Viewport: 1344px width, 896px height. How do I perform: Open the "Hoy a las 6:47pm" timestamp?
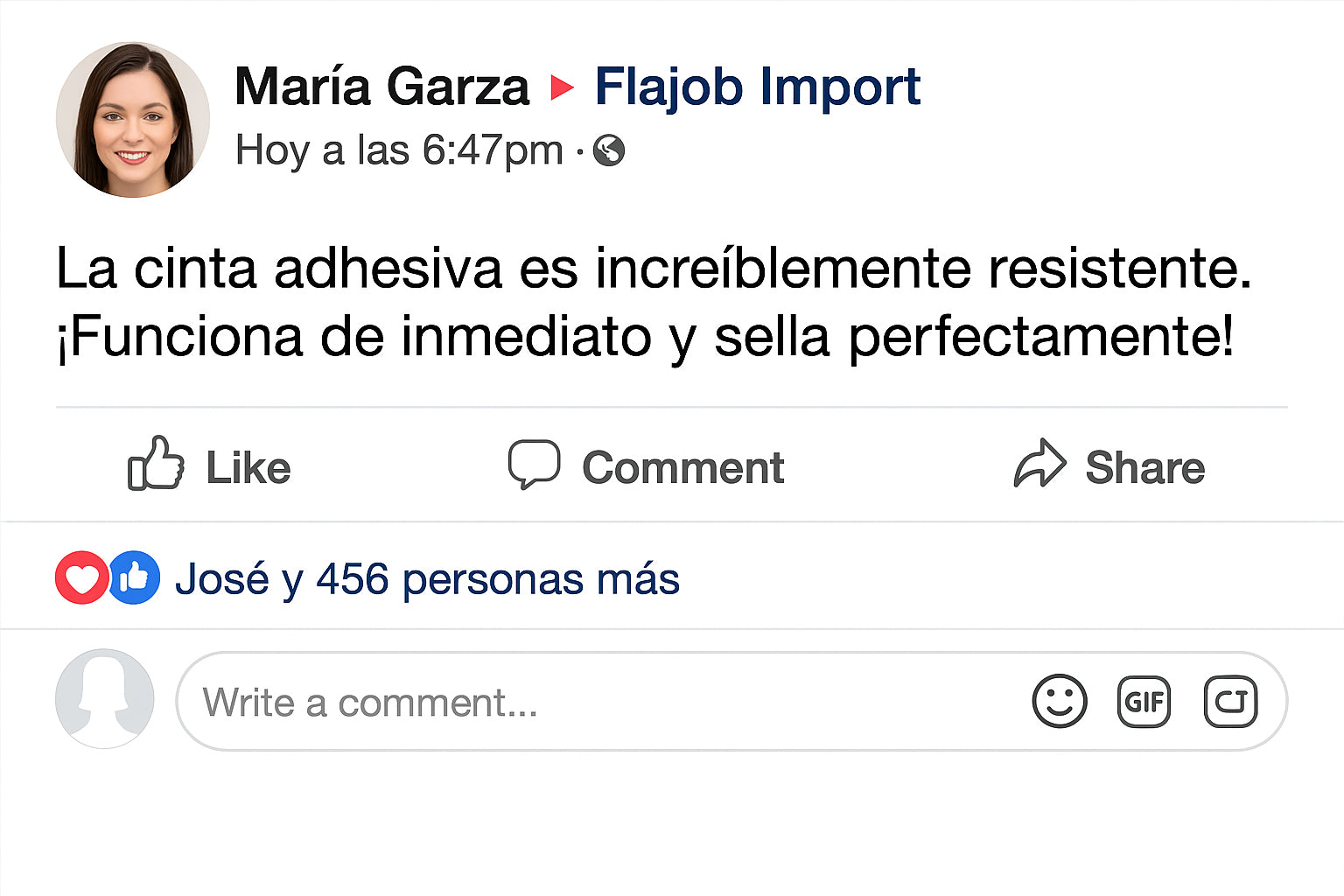click(x=399, y=150)
